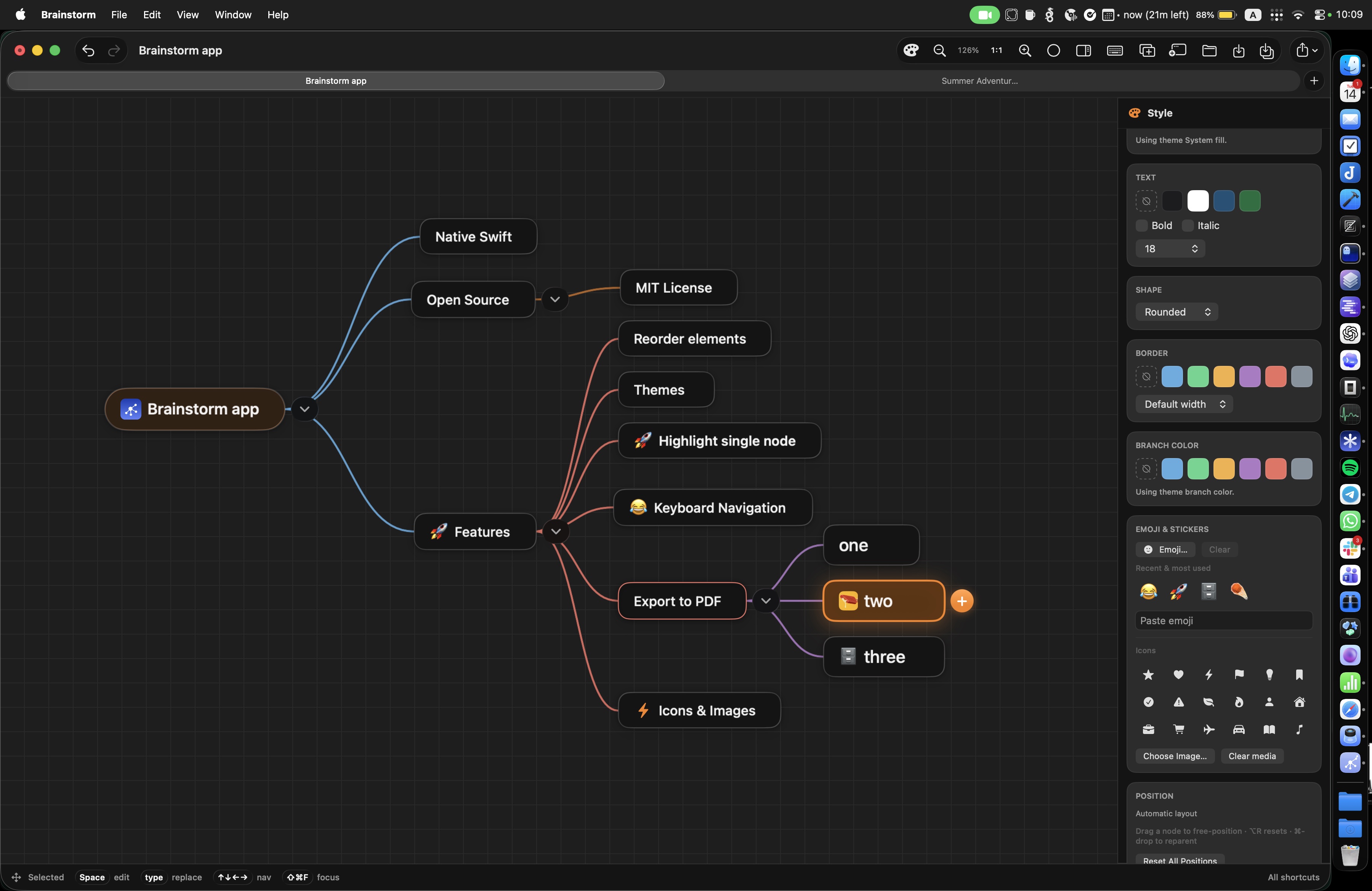Collapse the Features node chevron
The image size is (1372, 891).
point(556,531)
